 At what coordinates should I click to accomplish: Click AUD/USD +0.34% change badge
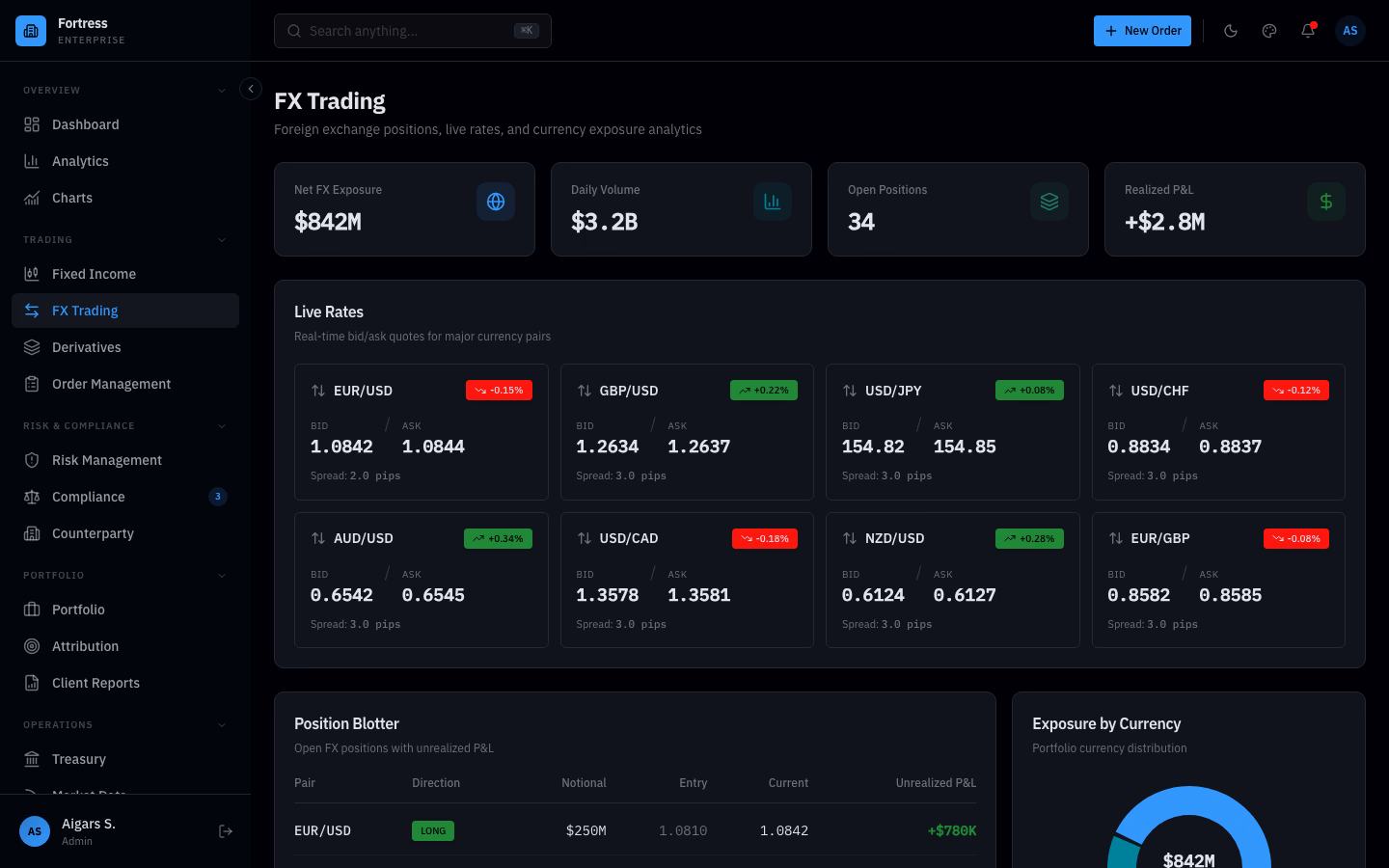click(498, 538)
